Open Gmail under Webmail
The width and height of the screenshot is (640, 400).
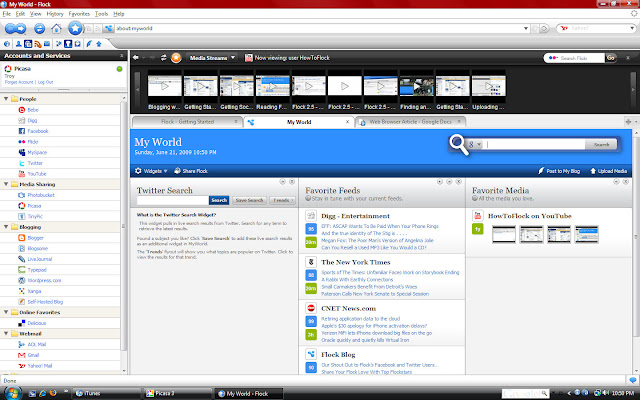point(33,355)
